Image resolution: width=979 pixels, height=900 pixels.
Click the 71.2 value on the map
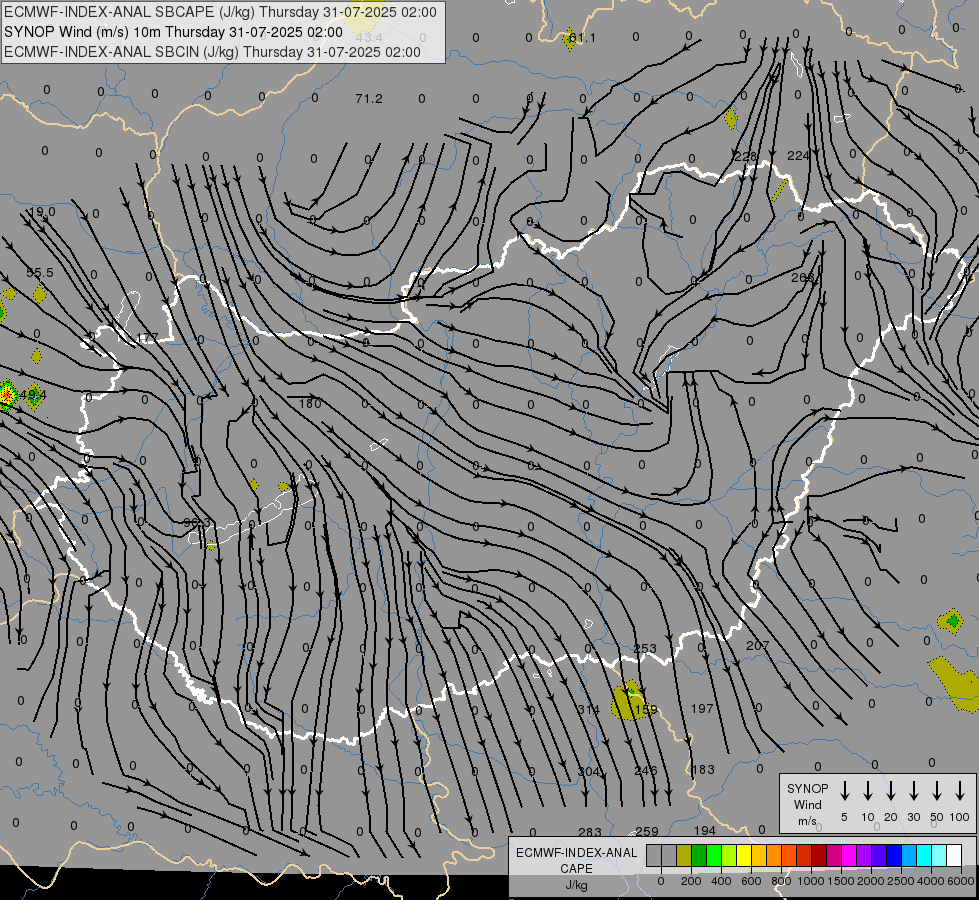[x=368, y=99]
